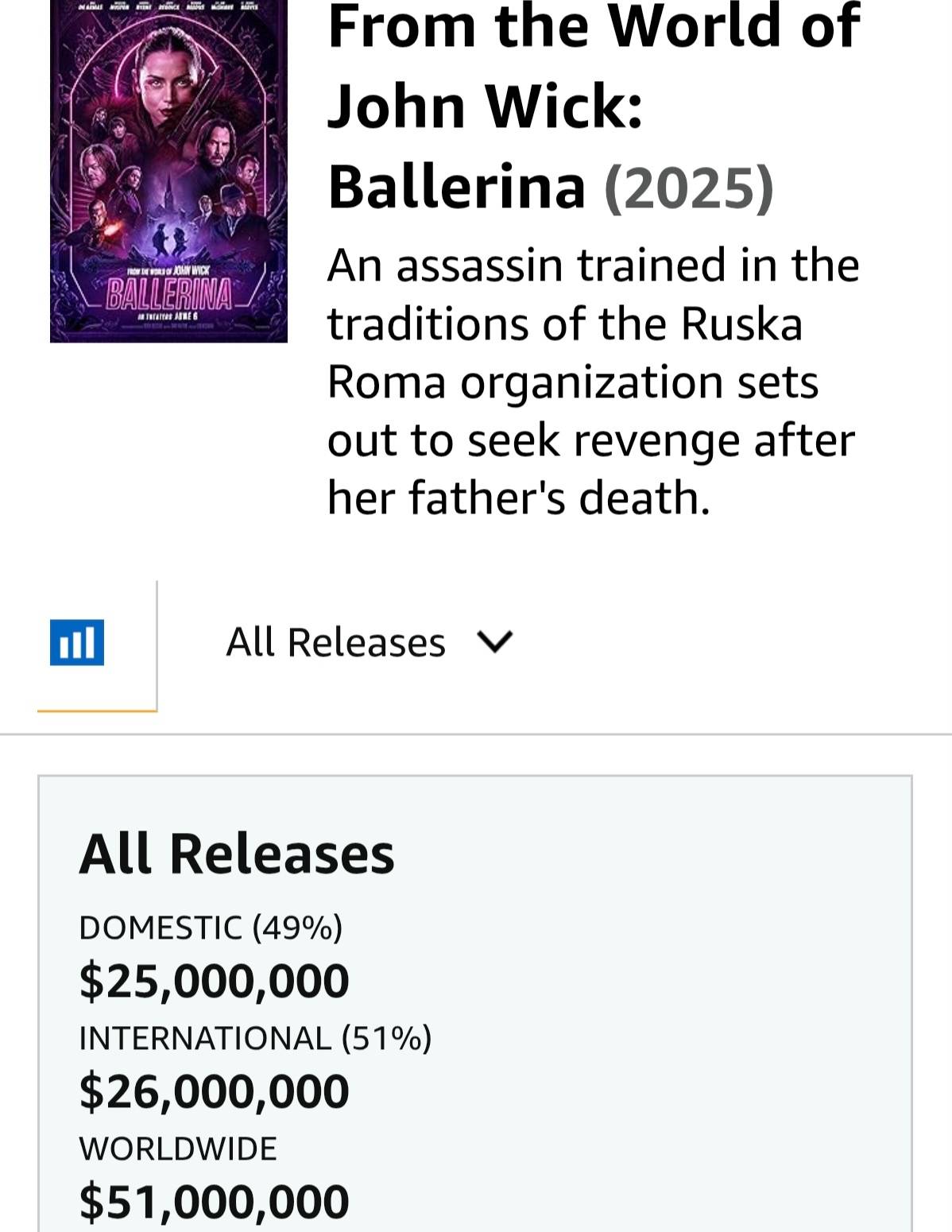Click the $26,000,000 international gross amount
Screen dimensions: 952x1232
[214, 1091]
